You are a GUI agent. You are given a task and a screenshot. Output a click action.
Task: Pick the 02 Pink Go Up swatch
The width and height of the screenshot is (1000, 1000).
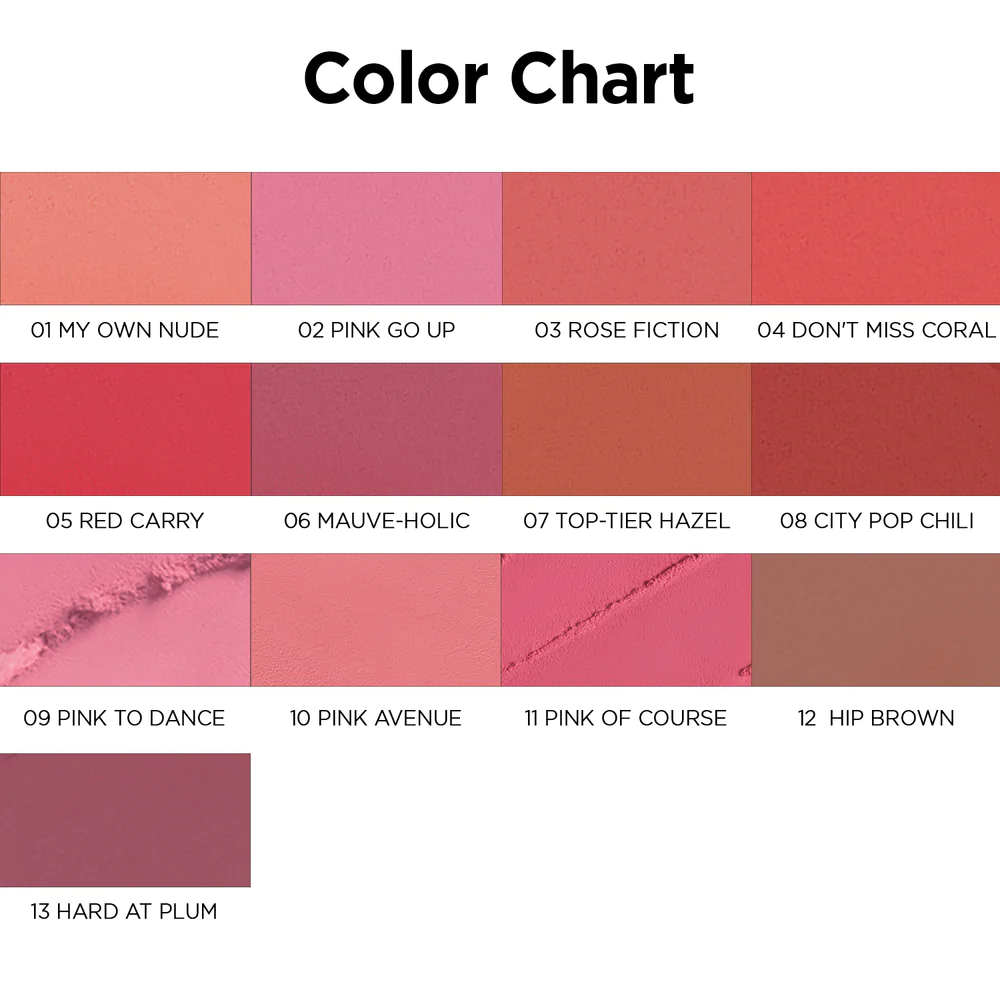[x=376, y=238]
